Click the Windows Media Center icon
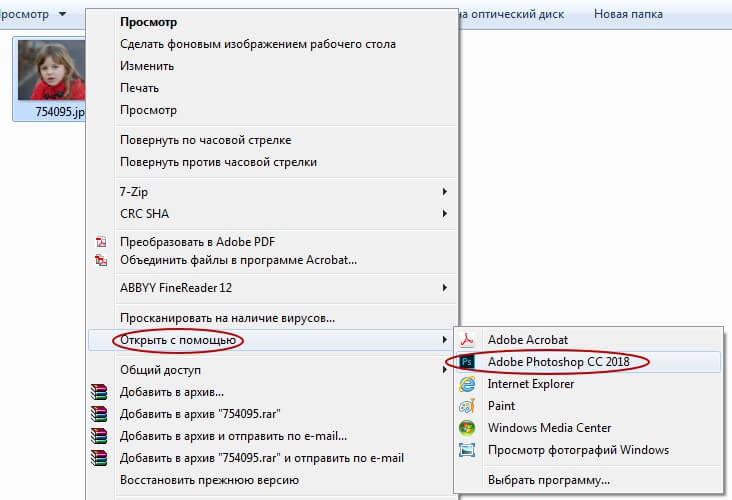Viewport: 732px width, 500px height. (x=467, y=428)
